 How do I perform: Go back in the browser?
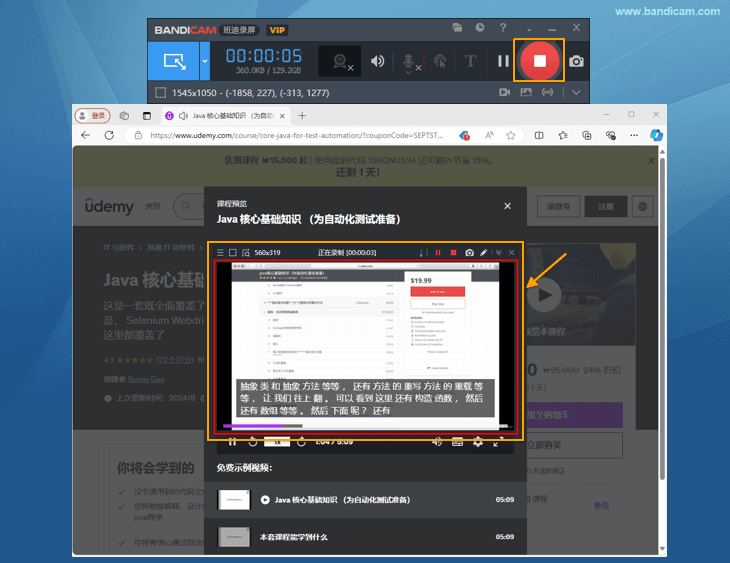pyautogui.click(x=85, y=136)
